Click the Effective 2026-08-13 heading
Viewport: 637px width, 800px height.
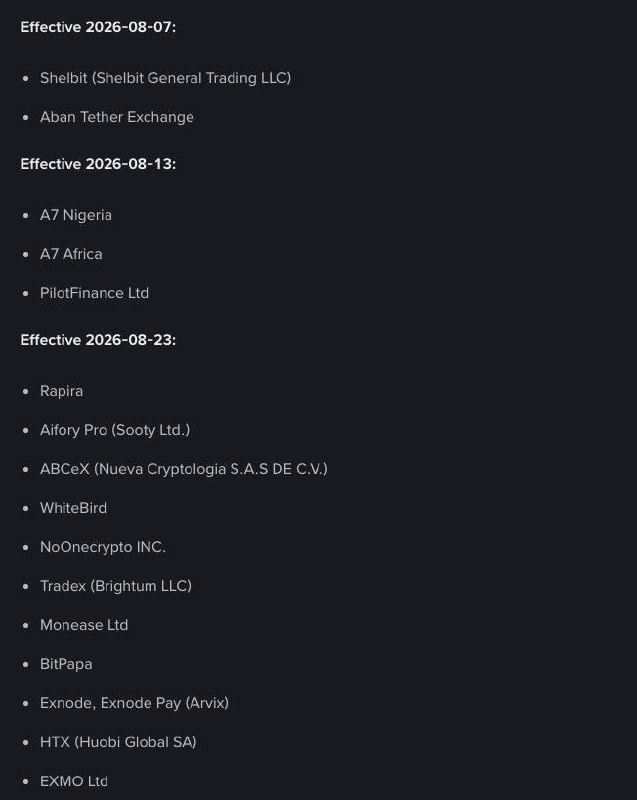98,164
